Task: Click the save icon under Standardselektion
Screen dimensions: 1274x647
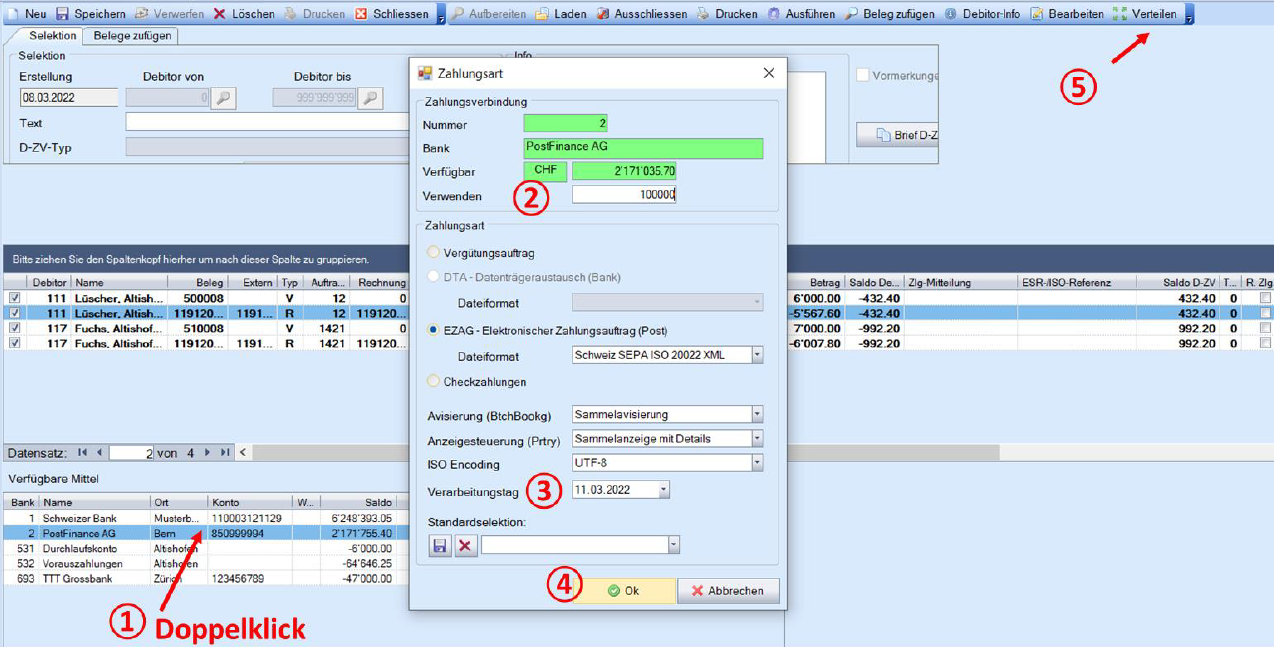Action: click(439, 546)
